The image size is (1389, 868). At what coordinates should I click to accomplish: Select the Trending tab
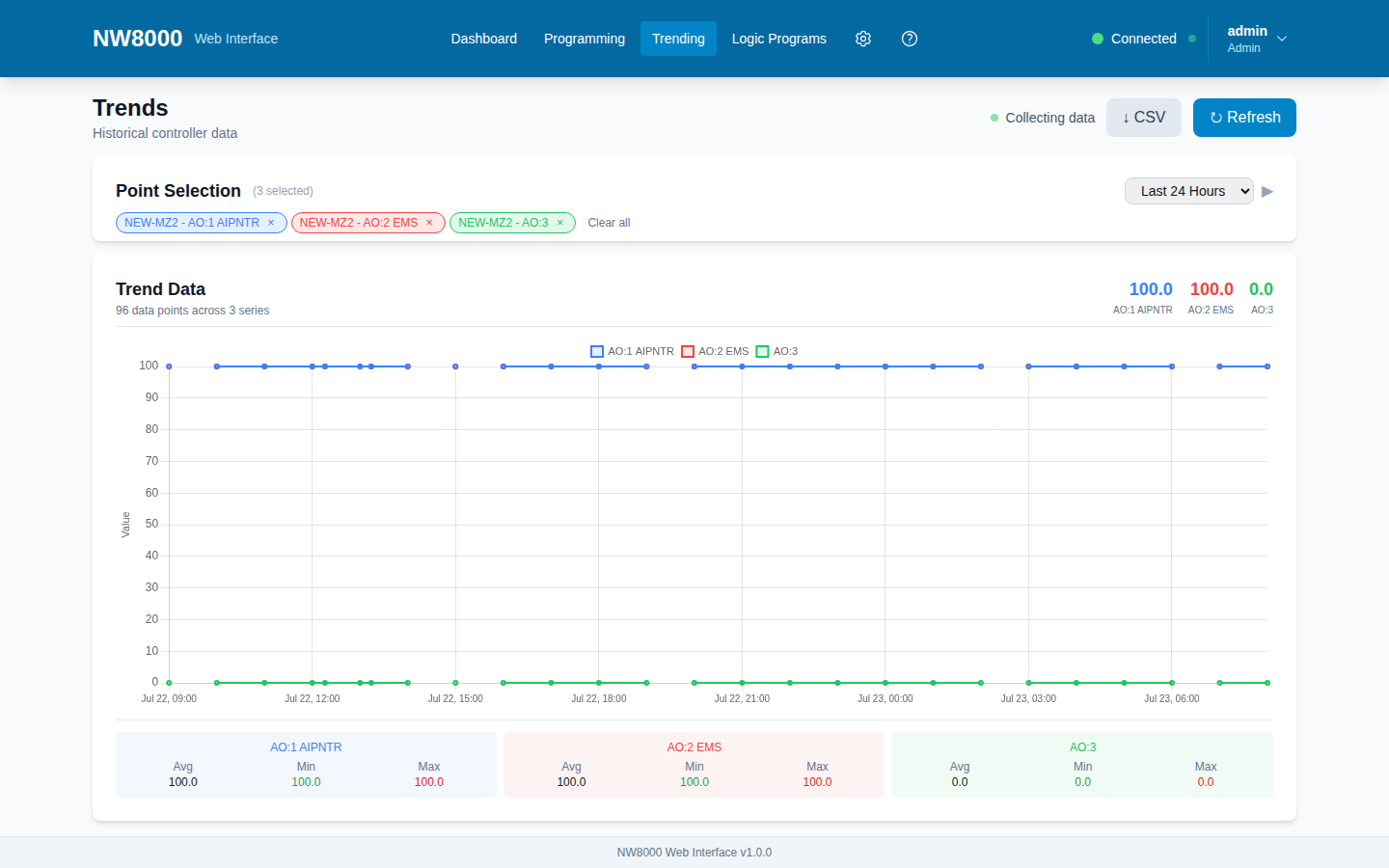click(678, 39)
